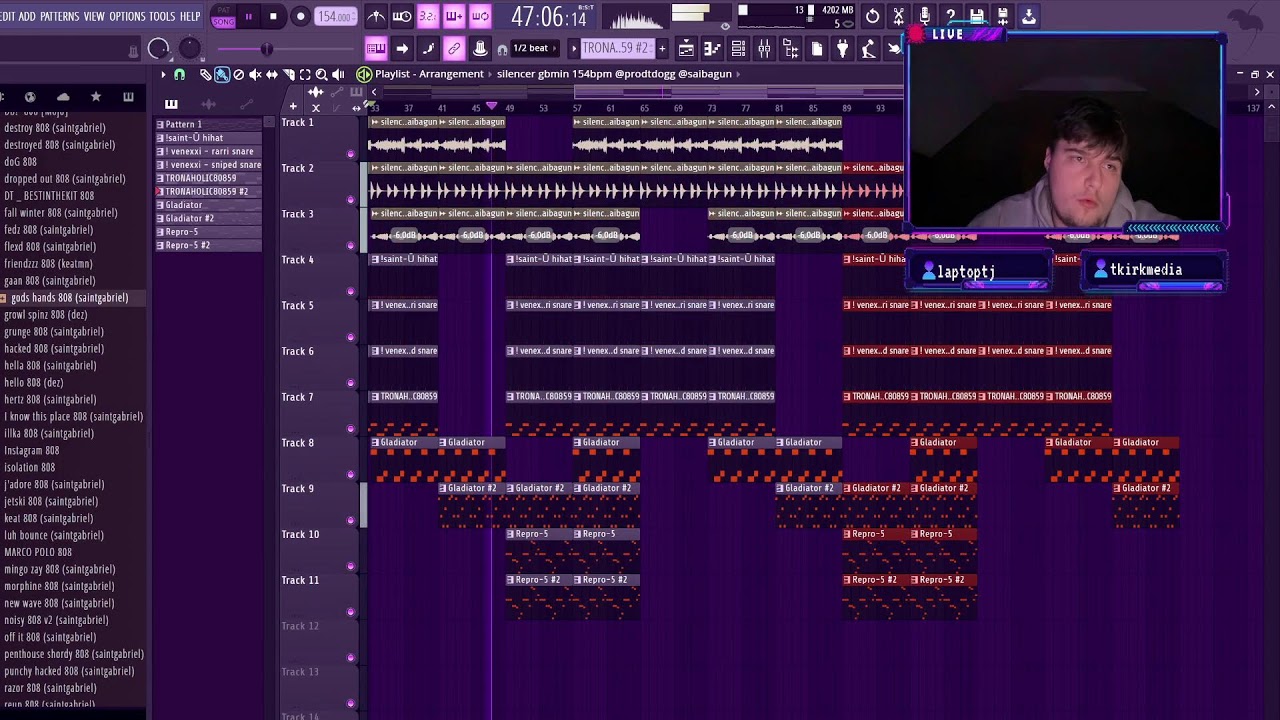Select Pattern 1 in the picker
1280x720 pixels.
point(208,124)
